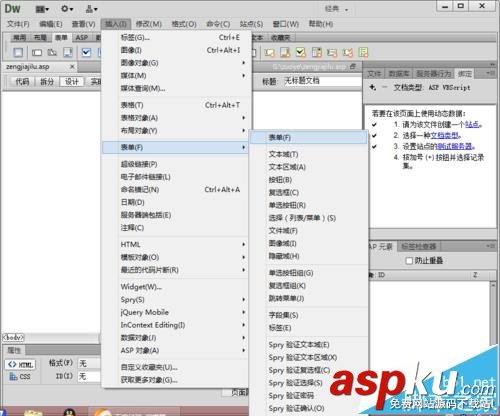
Task: Expand the 媒体(M) submenu
Action: tap(176, 76)
